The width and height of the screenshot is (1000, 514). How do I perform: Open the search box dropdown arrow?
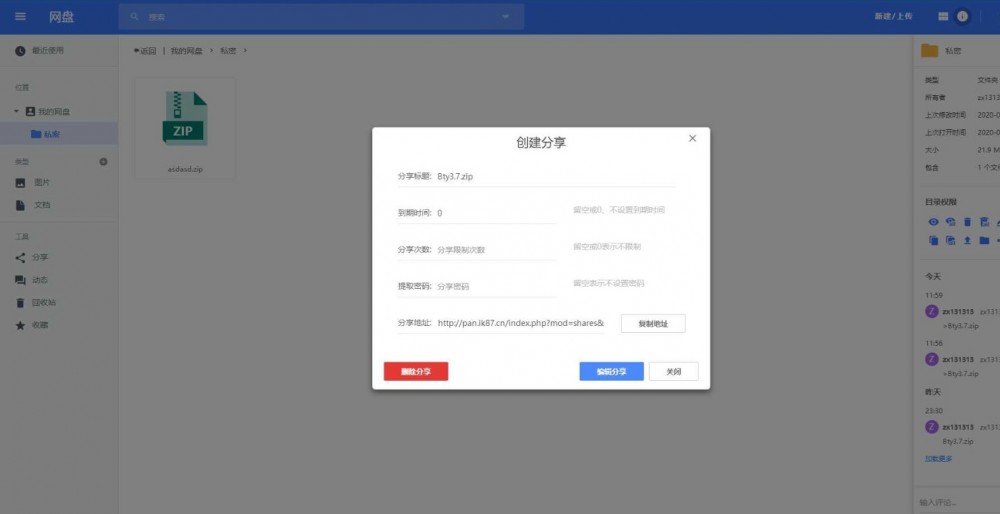click(x=506, y=17)
